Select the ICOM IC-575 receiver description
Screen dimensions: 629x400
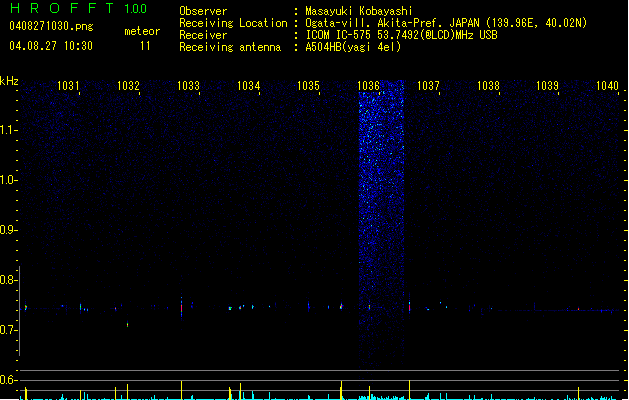pyautogui.click(x=402, y=35)
